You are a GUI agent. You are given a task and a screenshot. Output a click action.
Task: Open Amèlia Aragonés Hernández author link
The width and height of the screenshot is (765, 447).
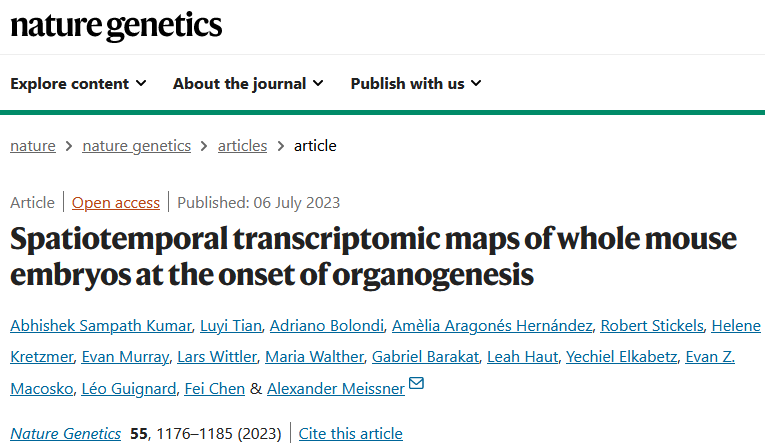(x=489, y=326)
